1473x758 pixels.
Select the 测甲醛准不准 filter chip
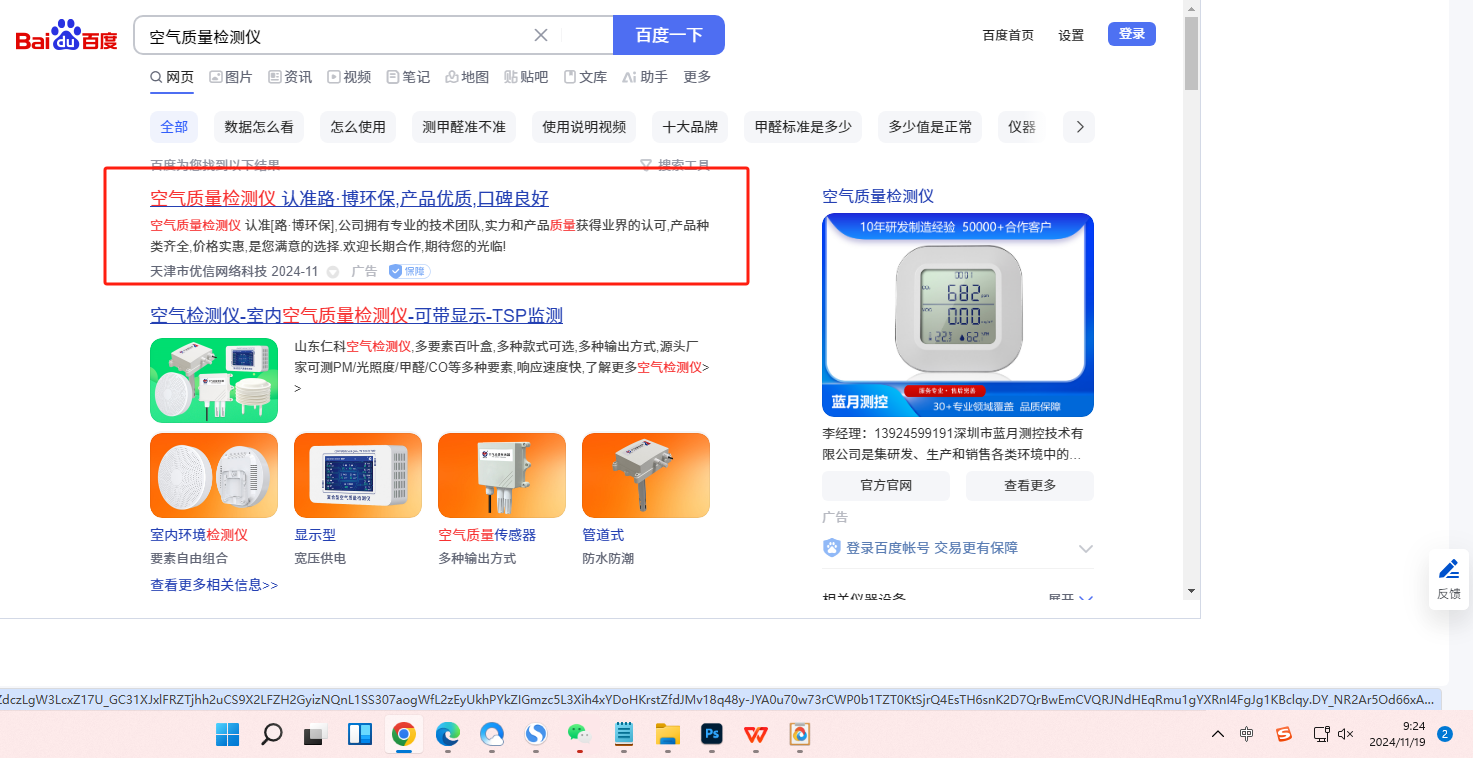tap(464, 127)
